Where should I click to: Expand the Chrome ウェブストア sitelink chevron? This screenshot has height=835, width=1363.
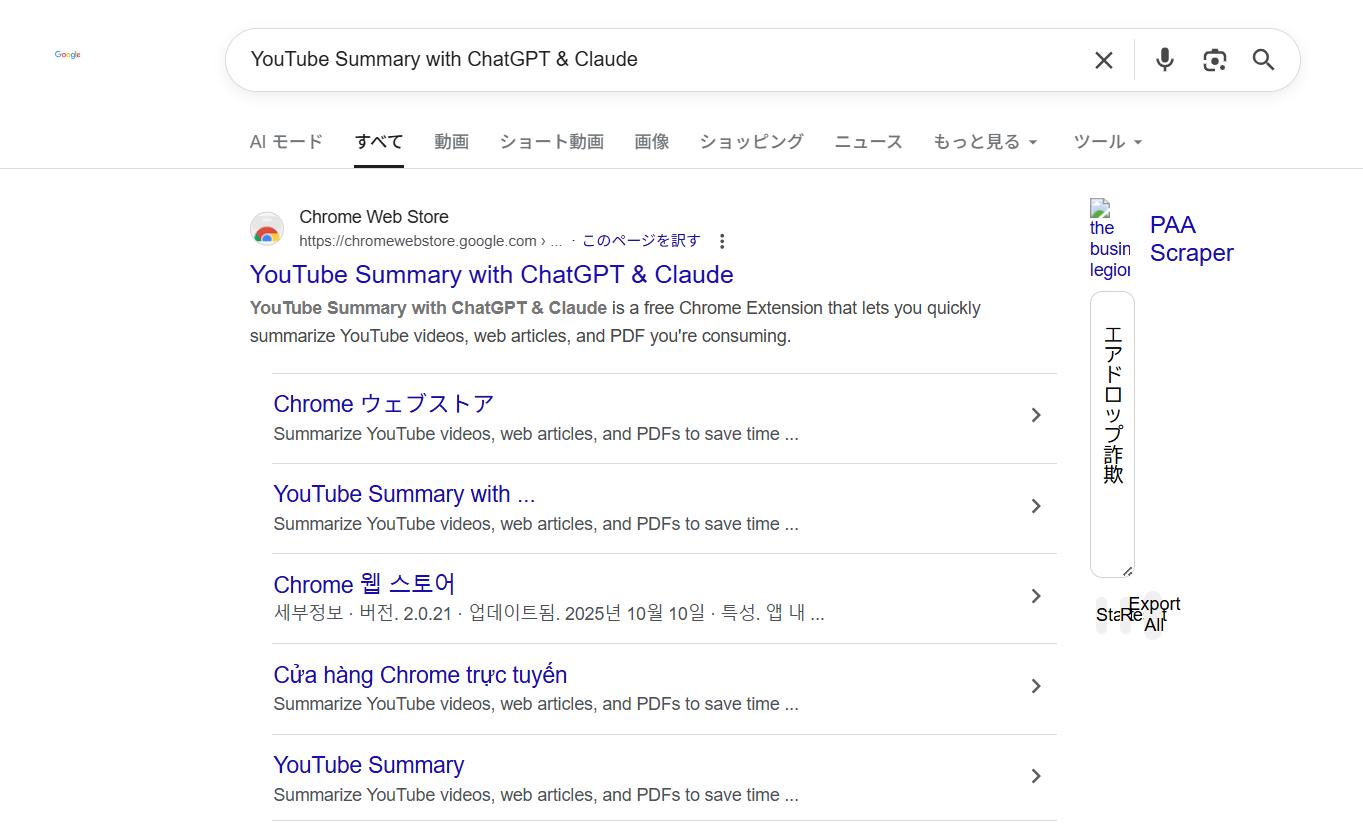[x=1036, y=415]
